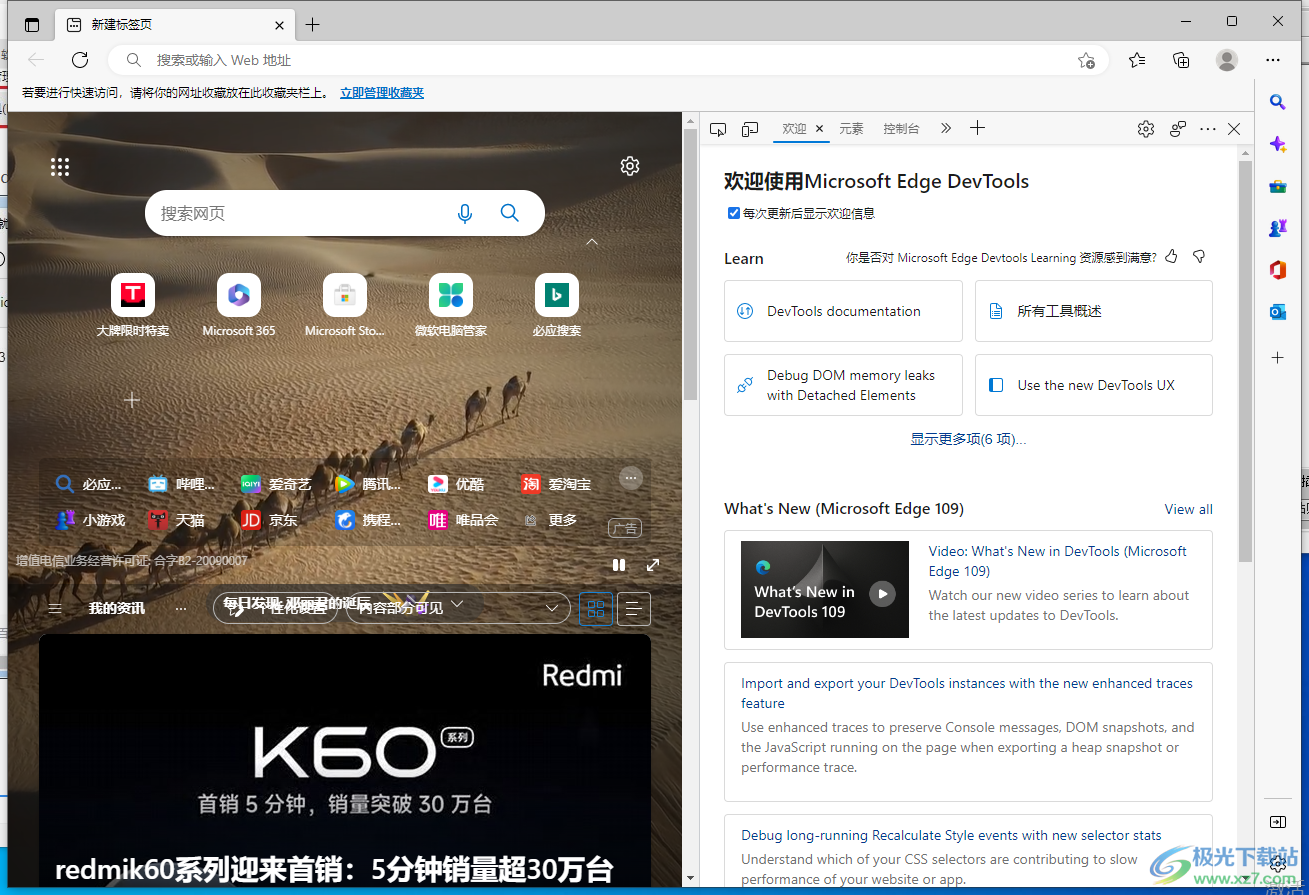Open the user profile avatar
1309x895 pixels.
1227,60
